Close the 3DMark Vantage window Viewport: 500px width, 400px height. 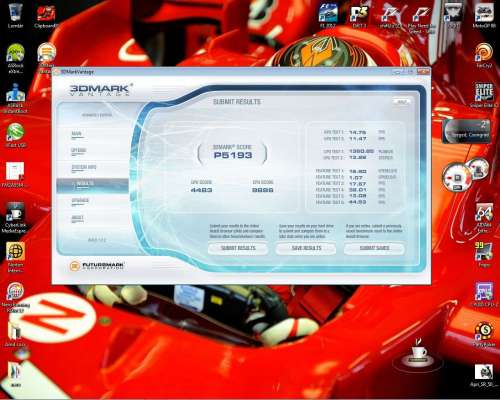pos(423,71)
